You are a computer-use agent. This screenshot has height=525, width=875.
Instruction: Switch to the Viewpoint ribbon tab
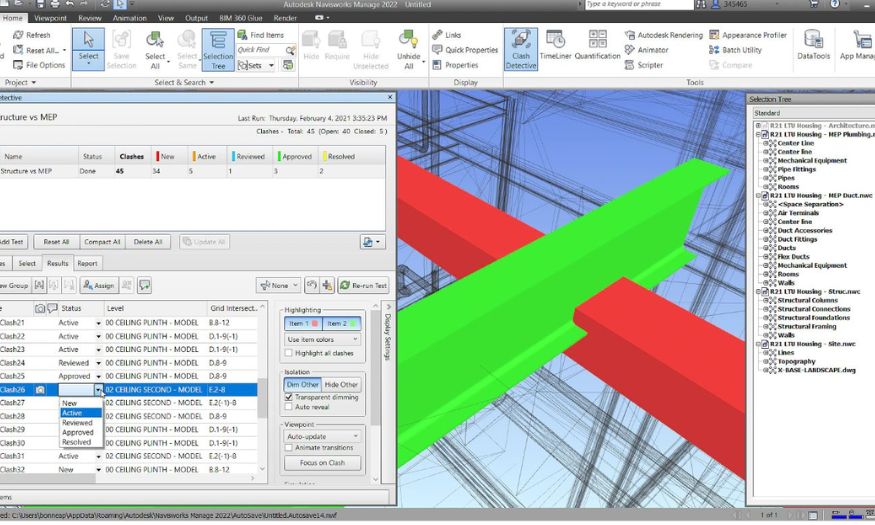pos(50,18)
